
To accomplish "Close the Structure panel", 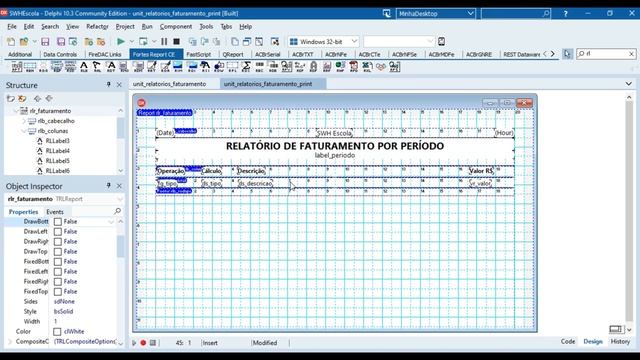I will pos(119,85).
